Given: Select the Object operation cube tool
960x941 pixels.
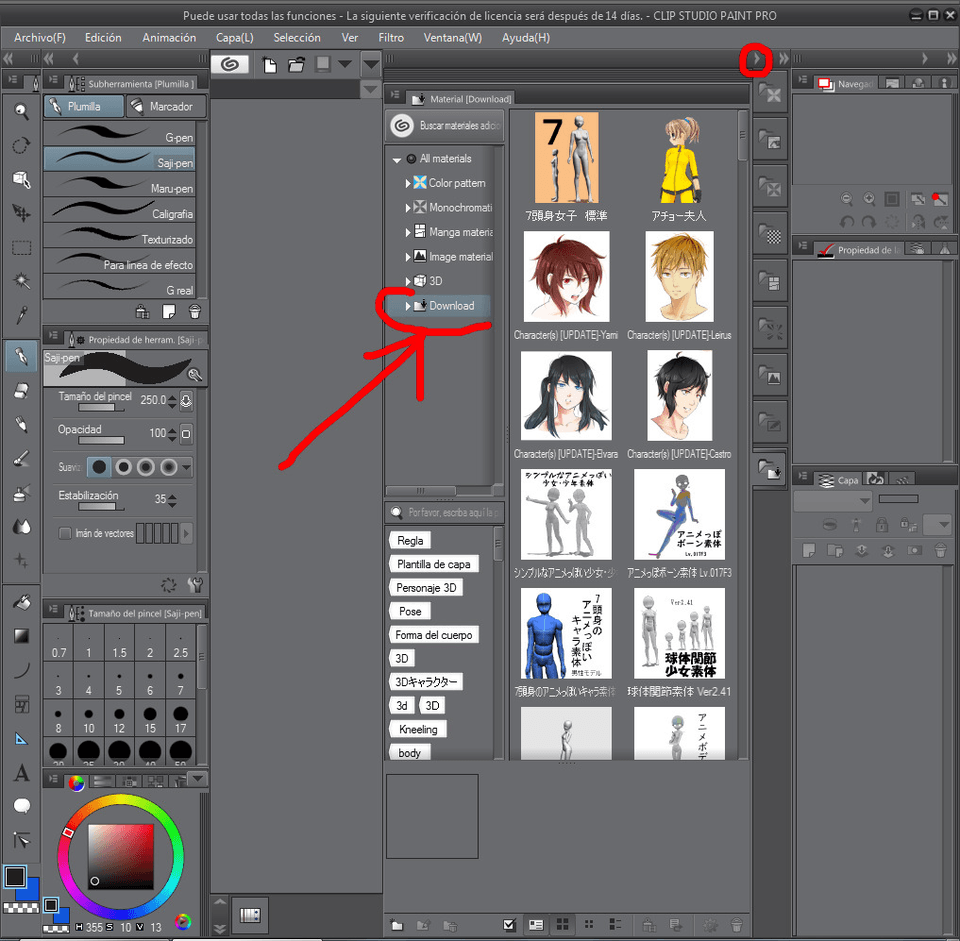Looking at the screenshot, I should pos(21,179).
